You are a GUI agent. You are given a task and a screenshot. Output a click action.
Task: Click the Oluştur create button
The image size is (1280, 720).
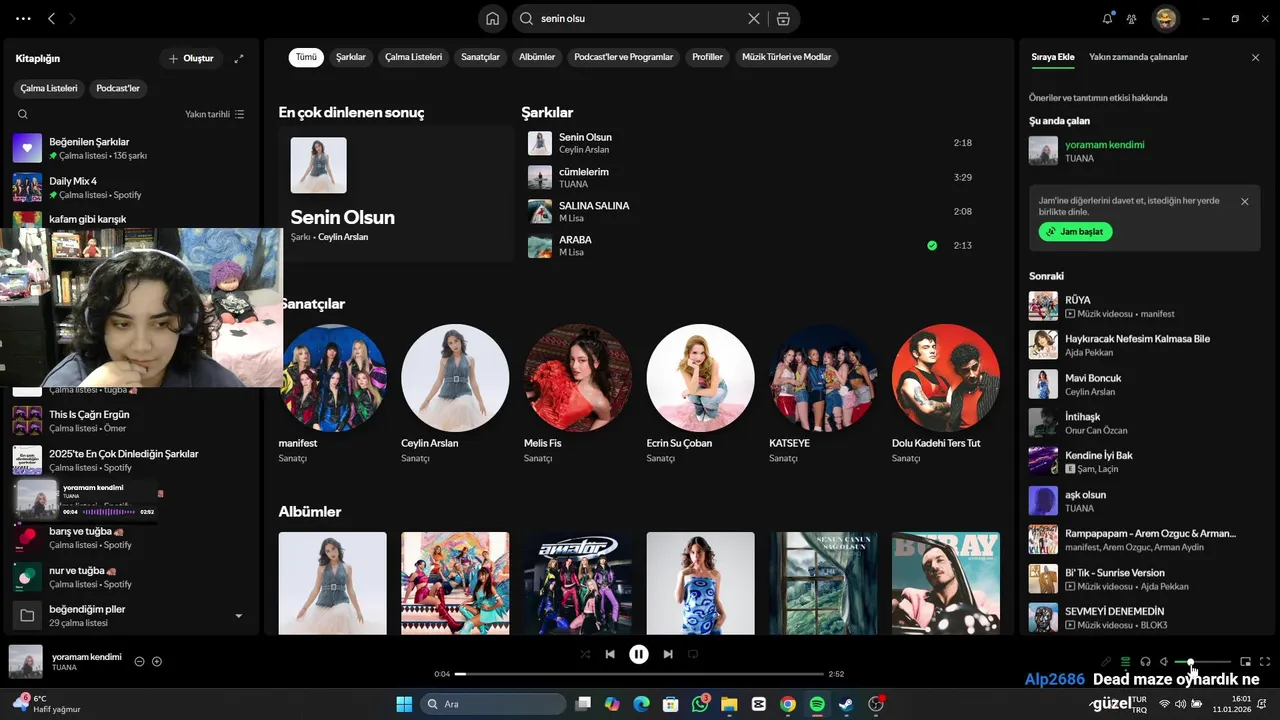click(x=190, y=59)
